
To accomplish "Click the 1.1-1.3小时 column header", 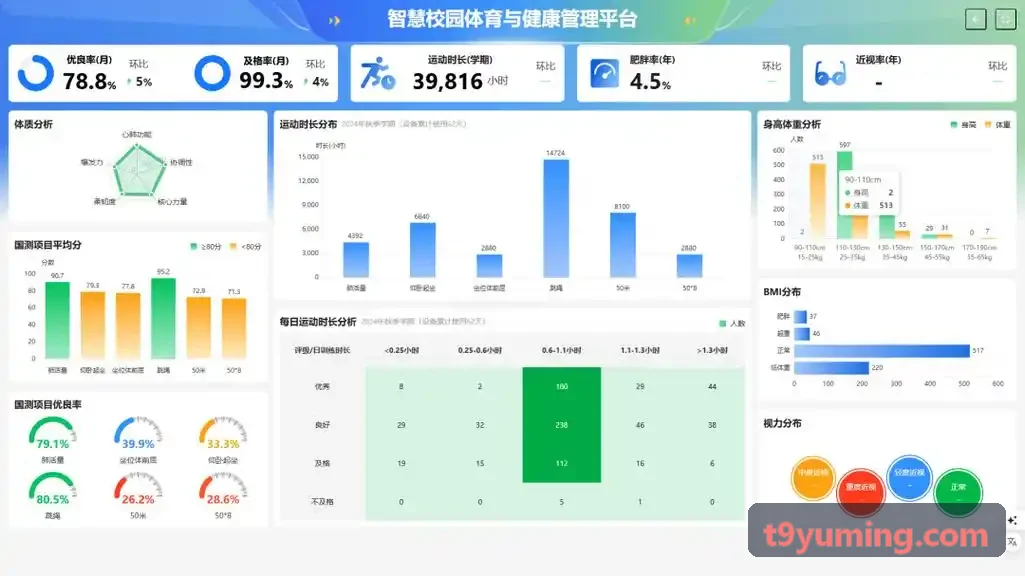I will [640, 350].
